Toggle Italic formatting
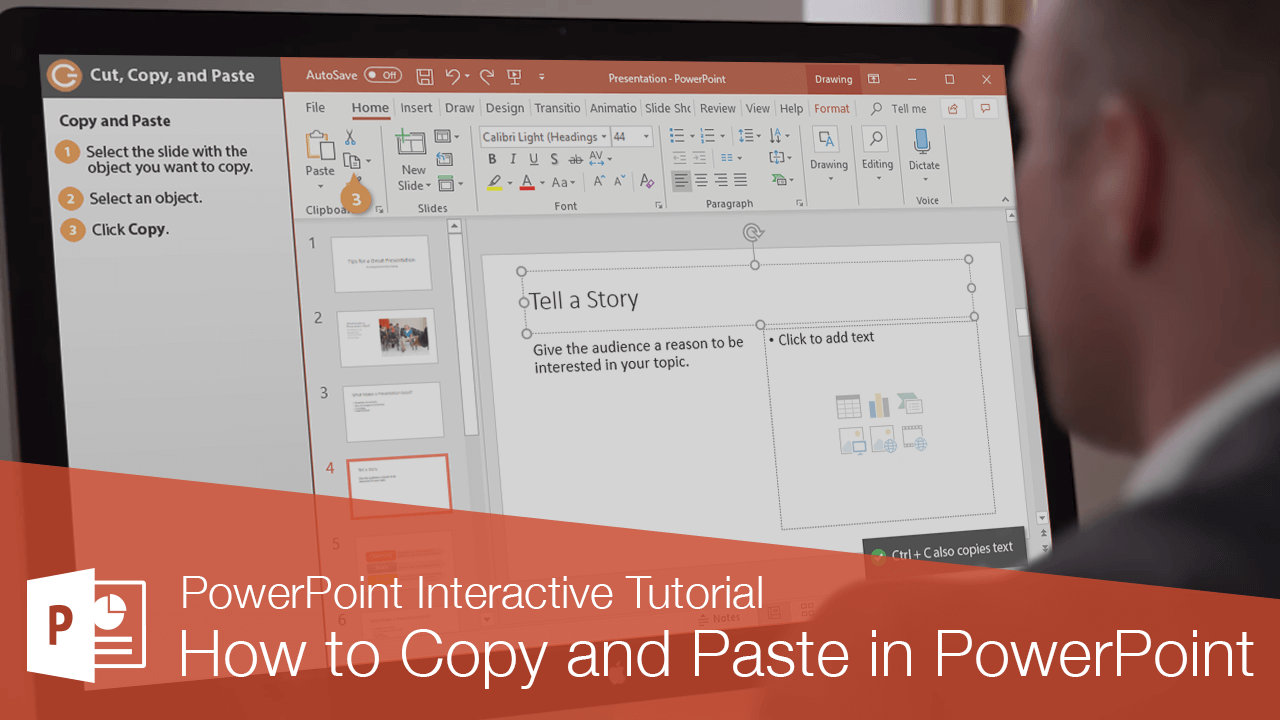Image resolution: width=1280 pixels, height=720 pixels. coord(512,159)
